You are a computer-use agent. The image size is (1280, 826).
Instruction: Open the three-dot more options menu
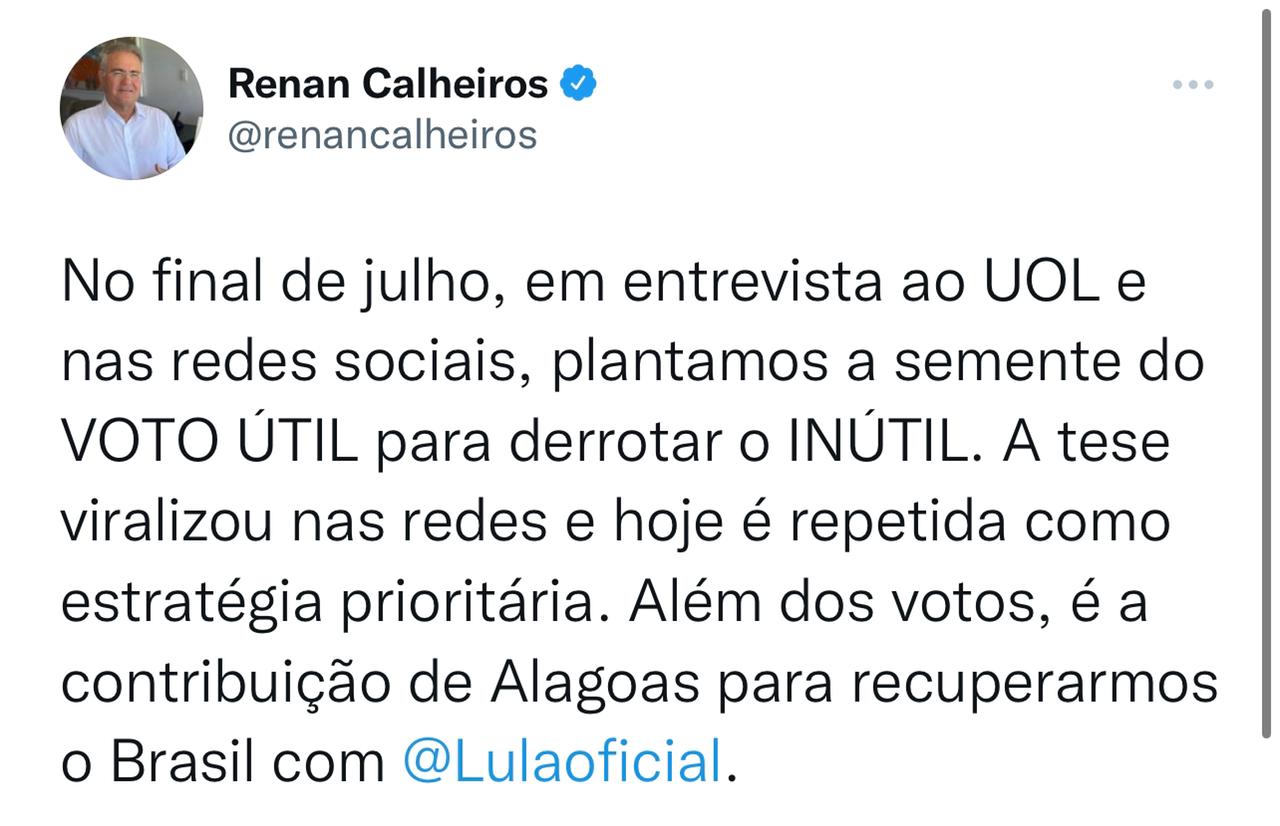click(x=1193, y=85)
